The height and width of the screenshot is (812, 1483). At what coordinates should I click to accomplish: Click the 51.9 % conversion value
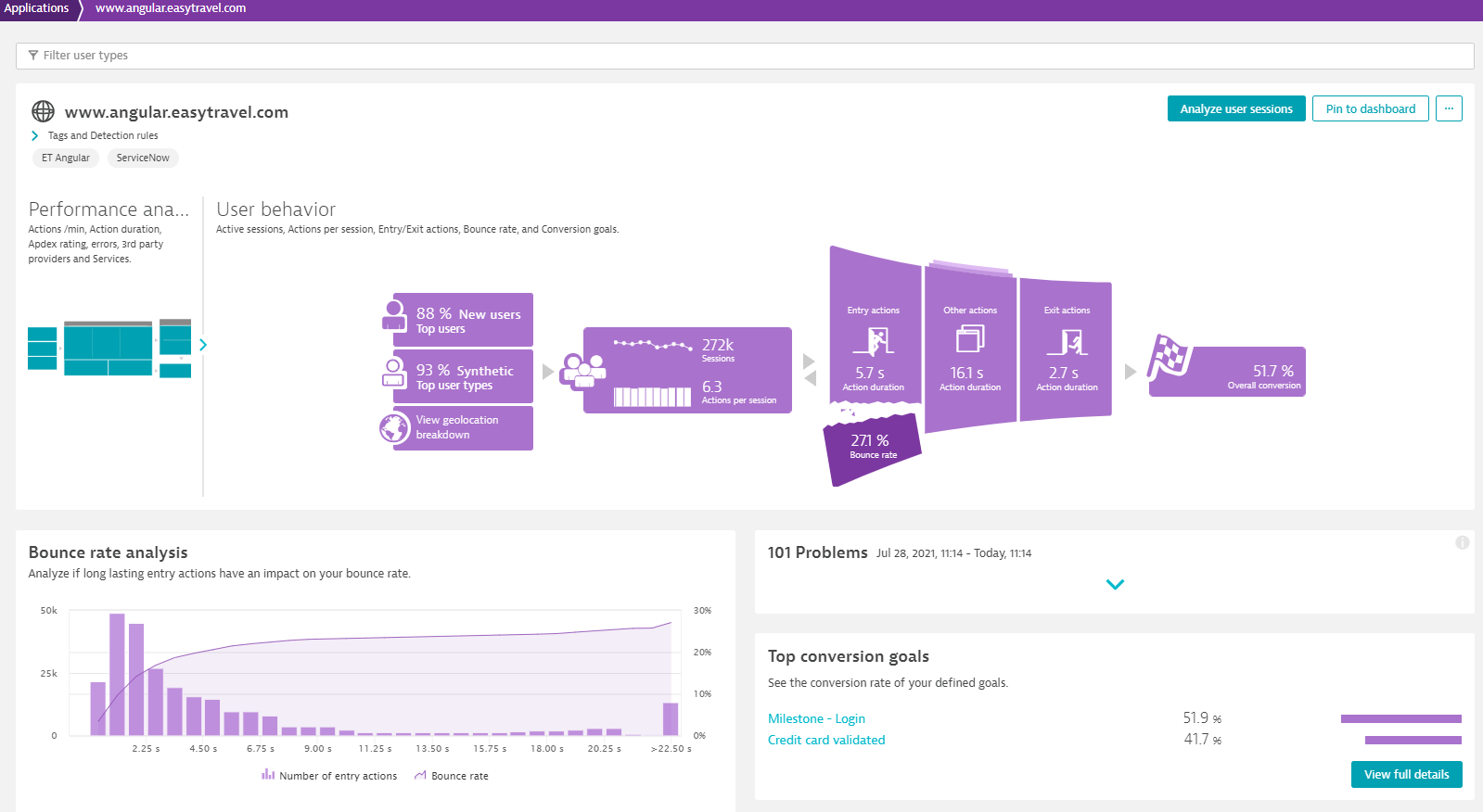click(x=1202, y=718)
